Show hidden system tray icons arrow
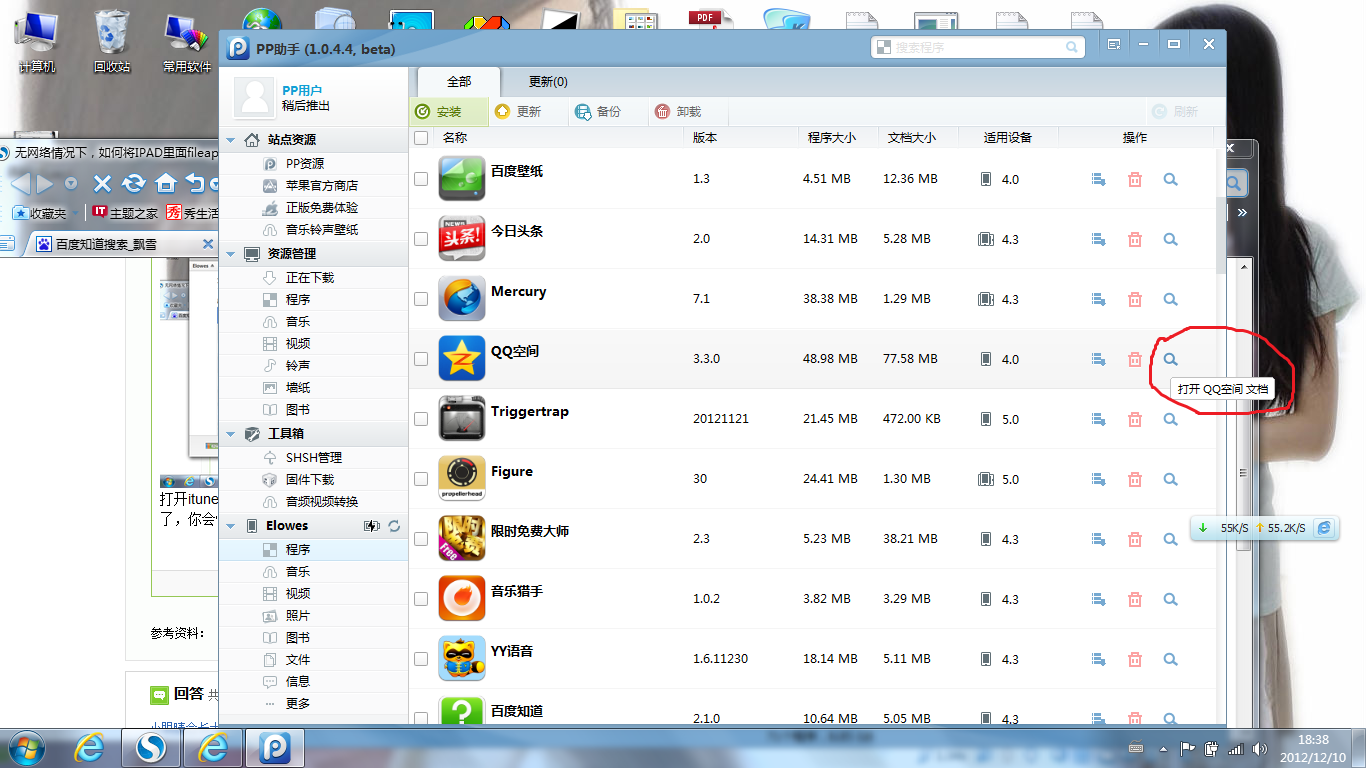Viewport: 1366px width, 768px height. click(1162, 748)
